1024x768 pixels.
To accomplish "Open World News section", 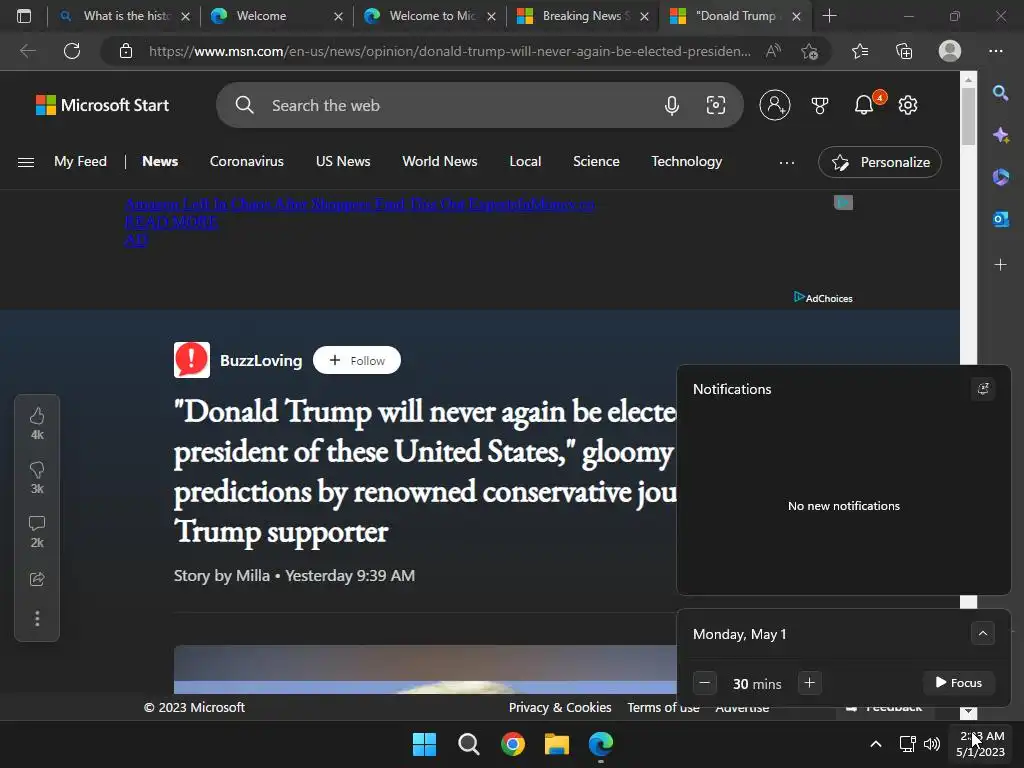I will (440, 161).
